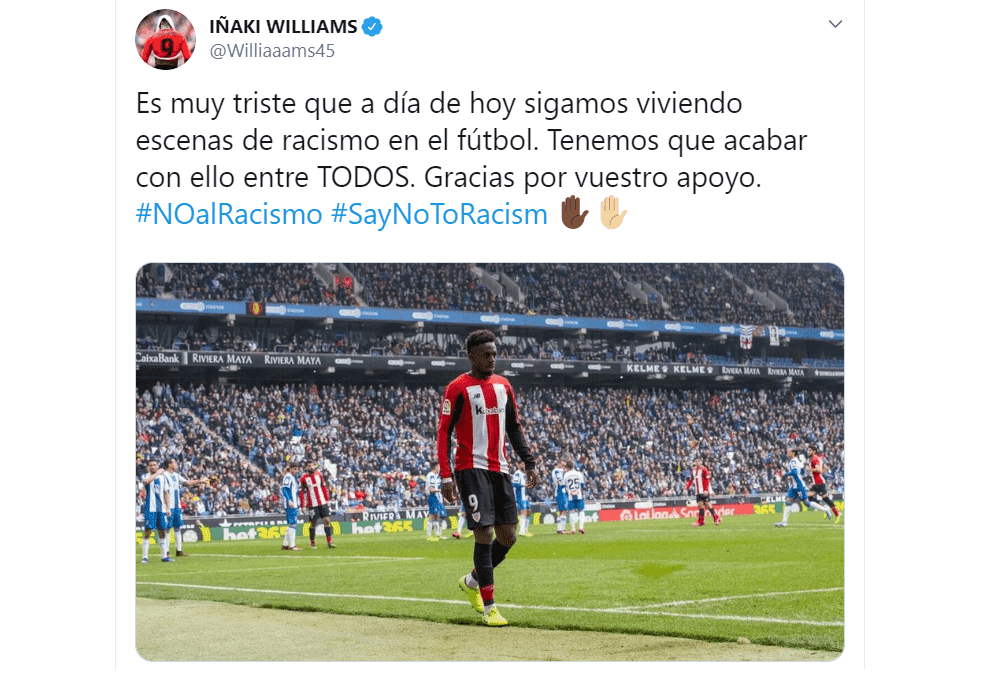Expand the tweet options chevron

coord(835,24)
